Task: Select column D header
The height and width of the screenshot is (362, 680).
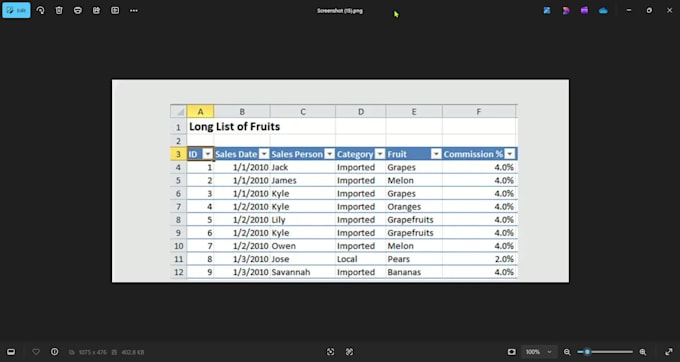Action: point(361,111)
